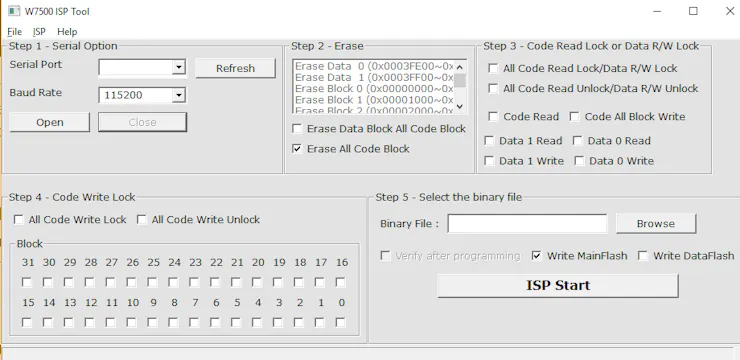Click the W7500 ISP Tool title bar icon
Screen dimensions: 740x360
14,11
